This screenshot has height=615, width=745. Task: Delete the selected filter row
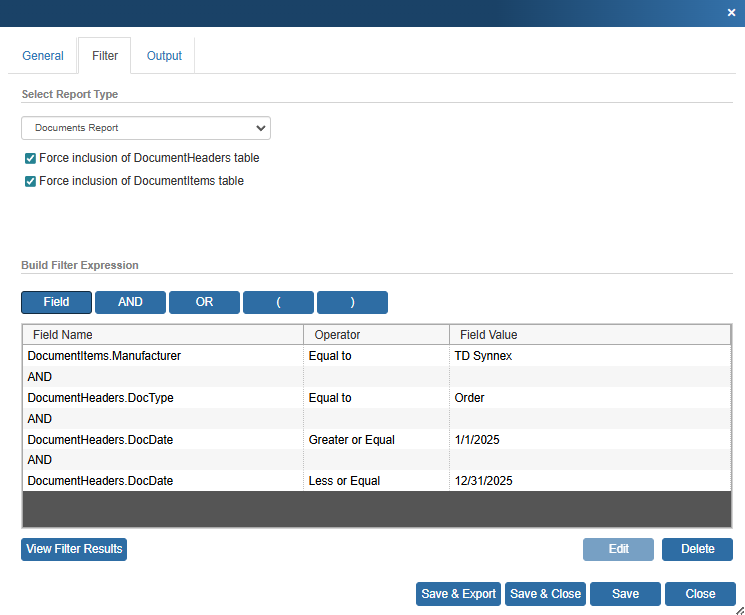697,549
